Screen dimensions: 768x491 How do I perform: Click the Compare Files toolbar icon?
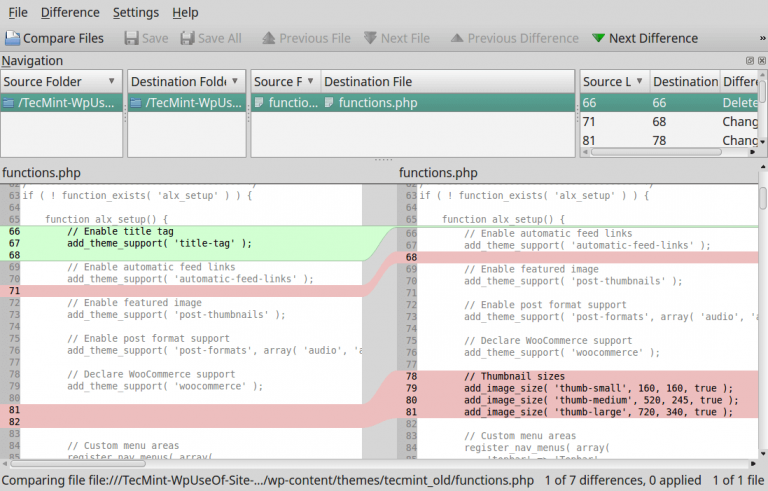(x=12, y=38)
